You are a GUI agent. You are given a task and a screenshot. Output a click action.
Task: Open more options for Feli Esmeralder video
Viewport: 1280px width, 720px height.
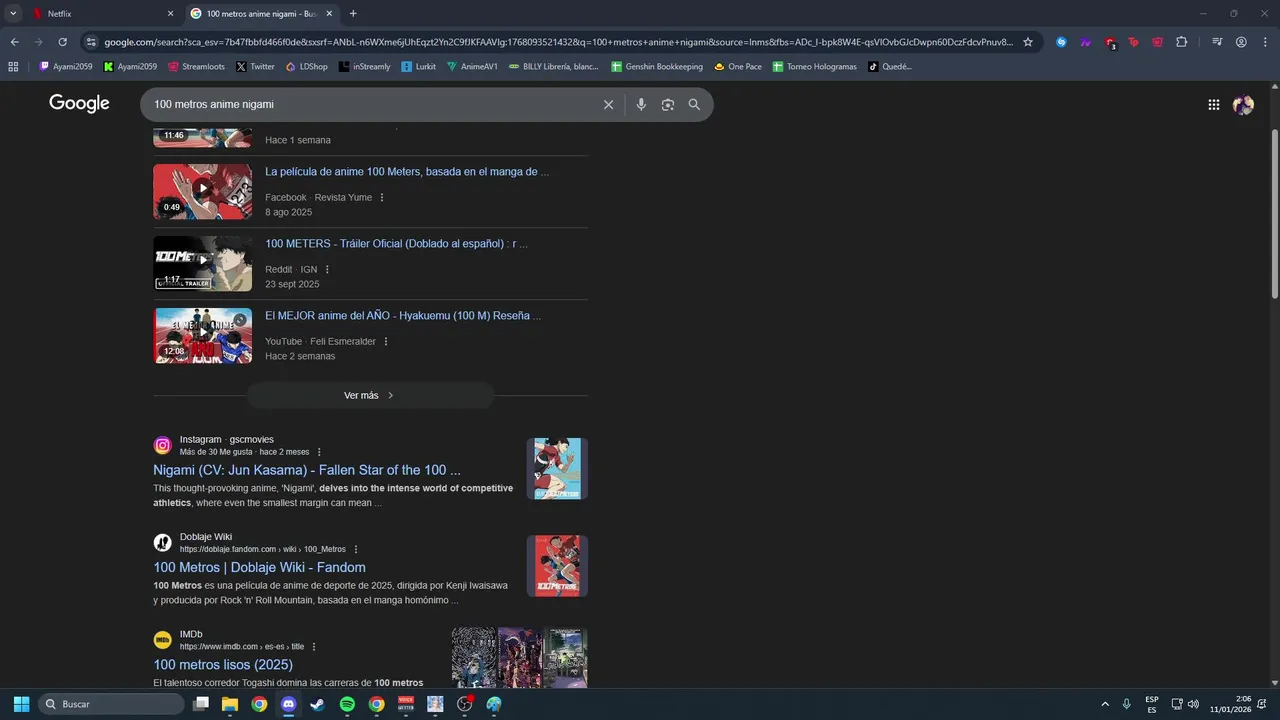point(386,342)
